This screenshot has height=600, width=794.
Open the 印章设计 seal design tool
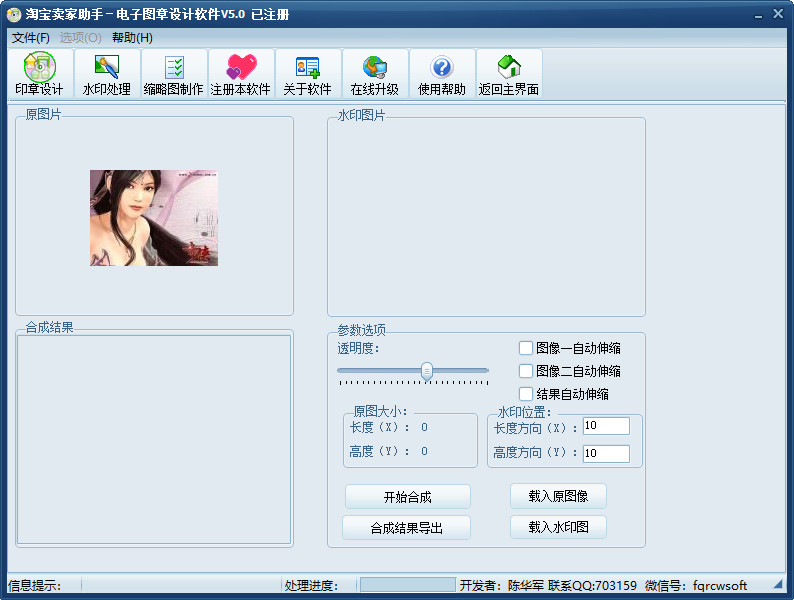40,74
